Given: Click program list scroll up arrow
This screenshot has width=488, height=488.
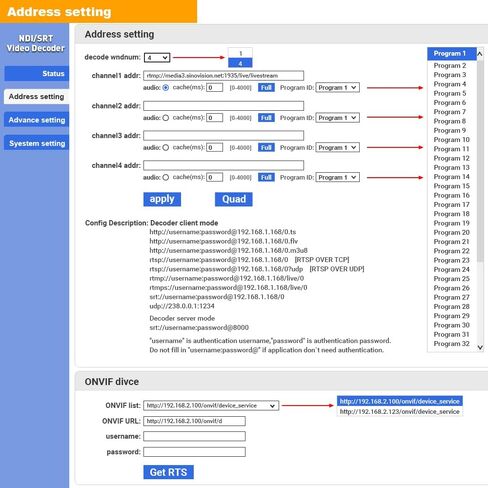Looking at the screenshot, I should (x=480, y=54).
